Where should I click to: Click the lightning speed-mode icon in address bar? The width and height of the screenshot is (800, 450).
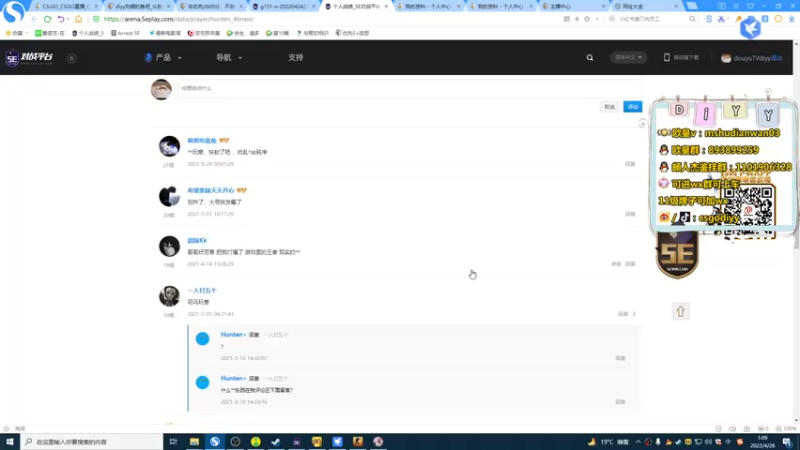tap(577, 19)
